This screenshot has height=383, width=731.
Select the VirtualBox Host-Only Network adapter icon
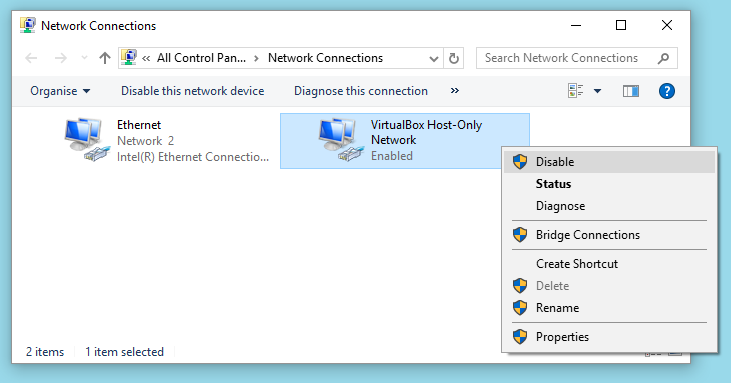[341, 140]
